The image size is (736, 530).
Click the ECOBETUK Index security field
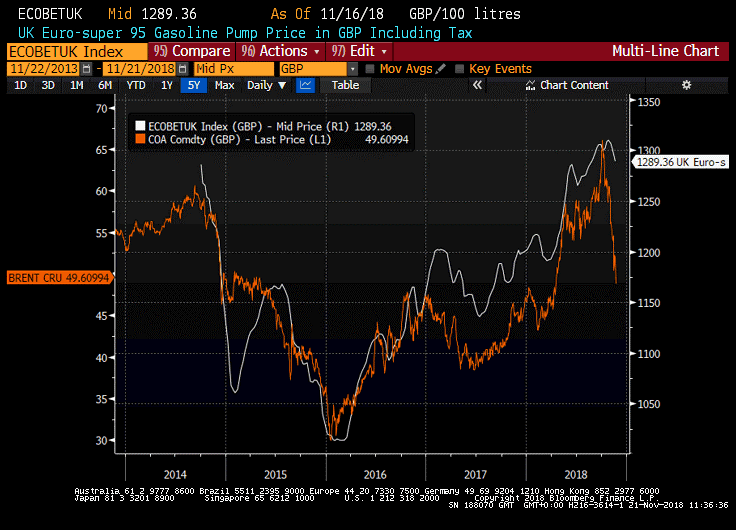coord(77,51)
